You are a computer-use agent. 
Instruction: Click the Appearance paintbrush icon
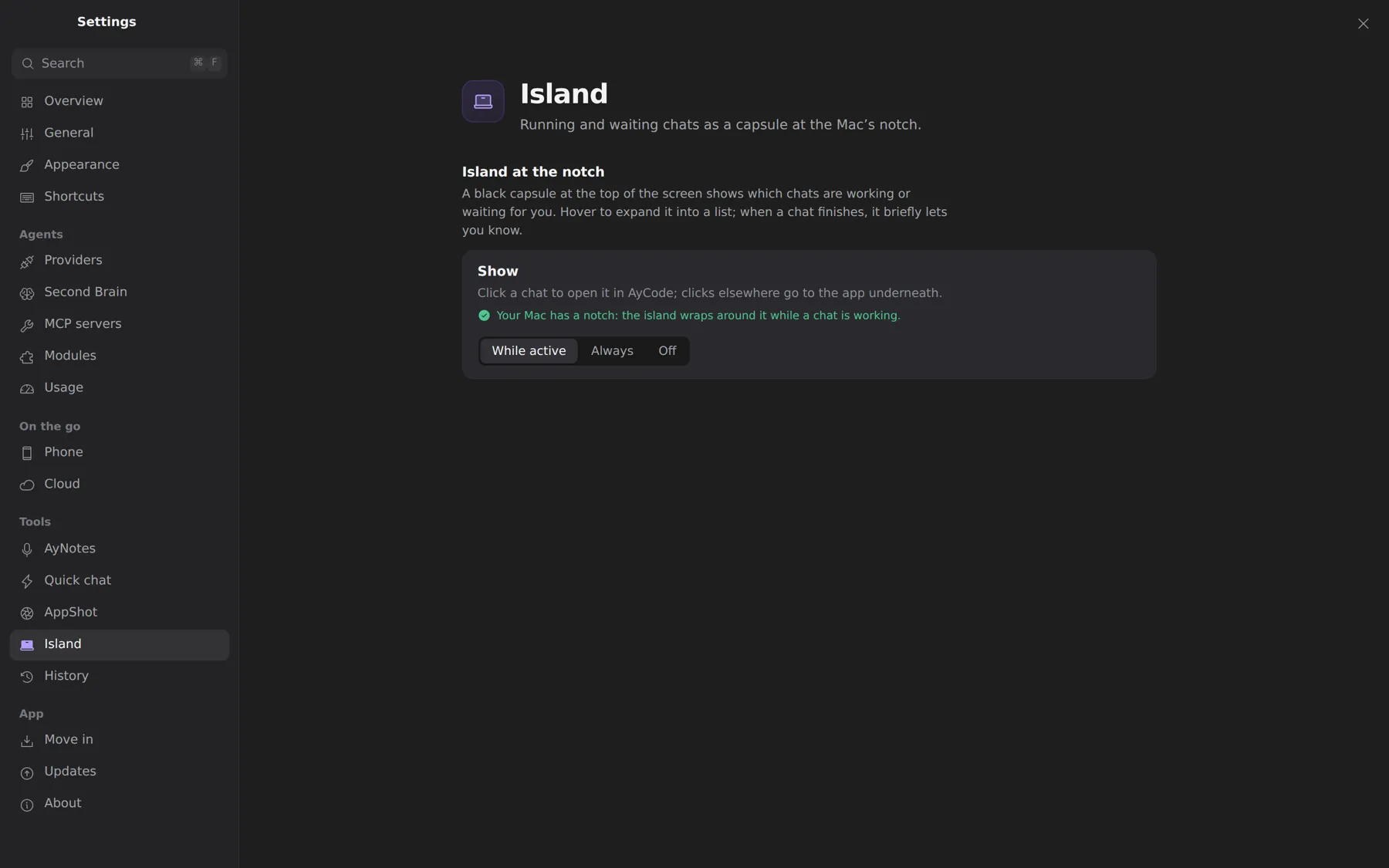(27, 165)
